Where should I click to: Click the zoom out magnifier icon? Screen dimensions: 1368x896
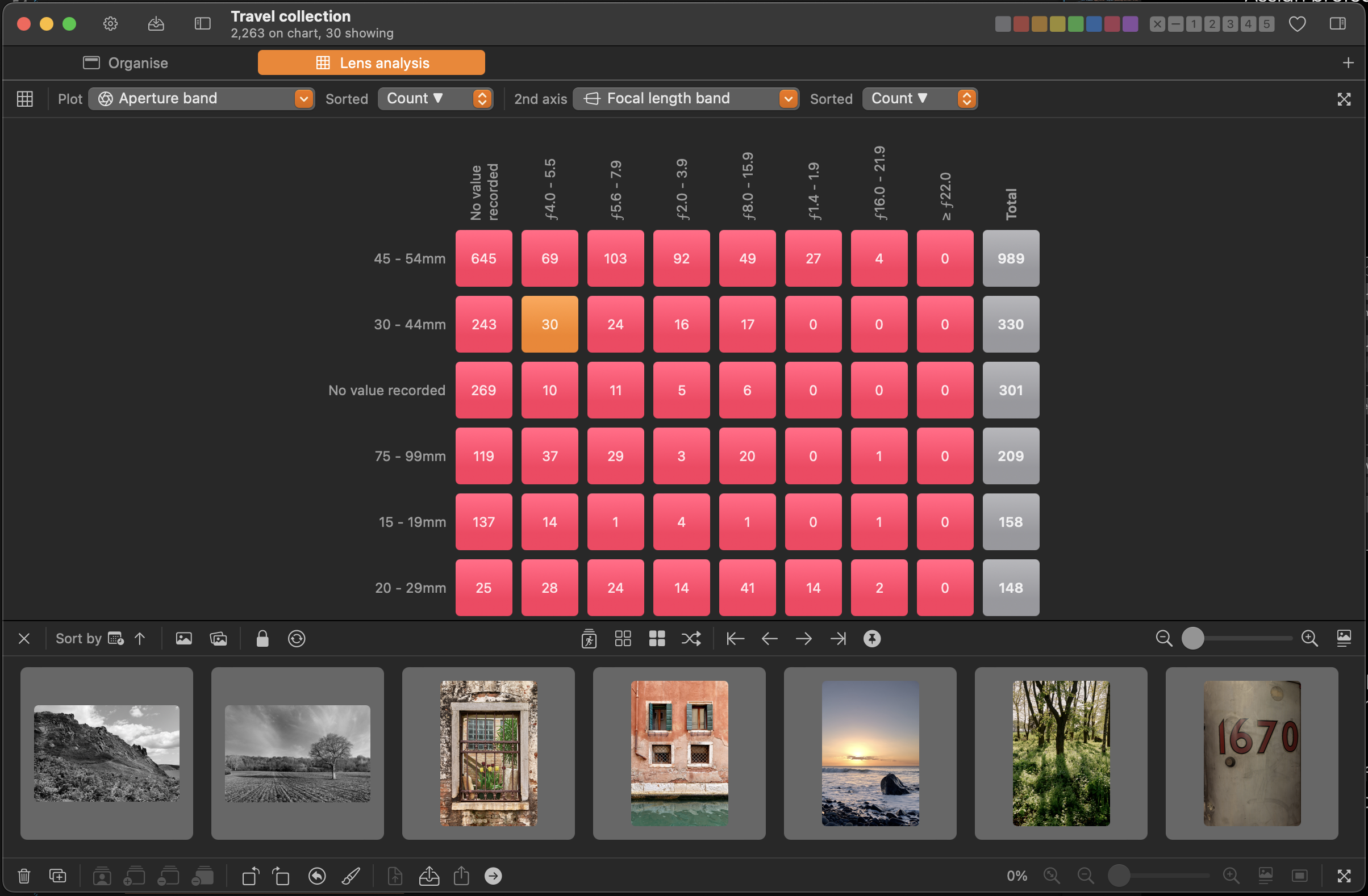1163,638
